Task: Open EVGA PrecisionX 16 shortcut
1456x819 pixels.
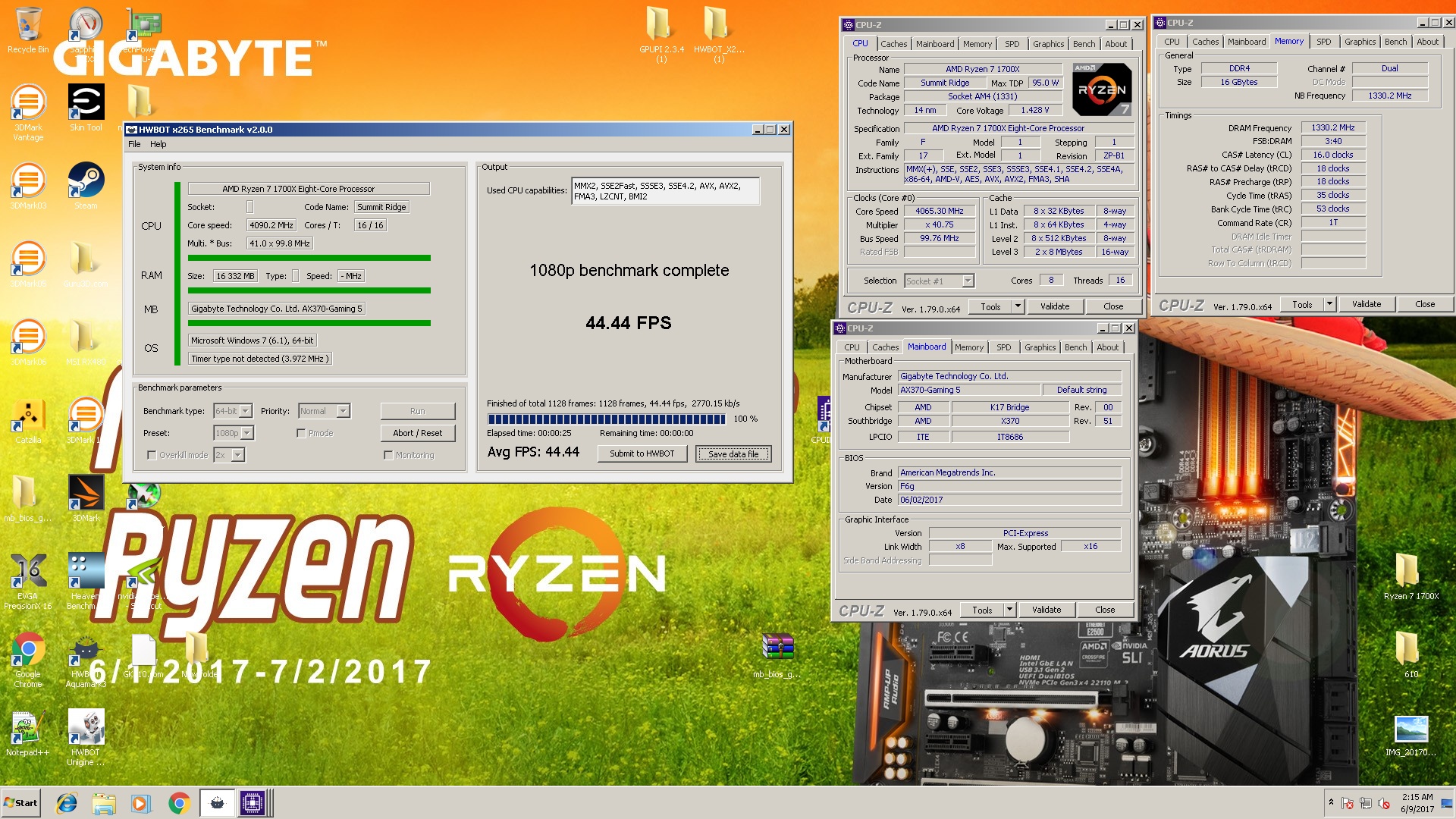Action: coord(28,582)
